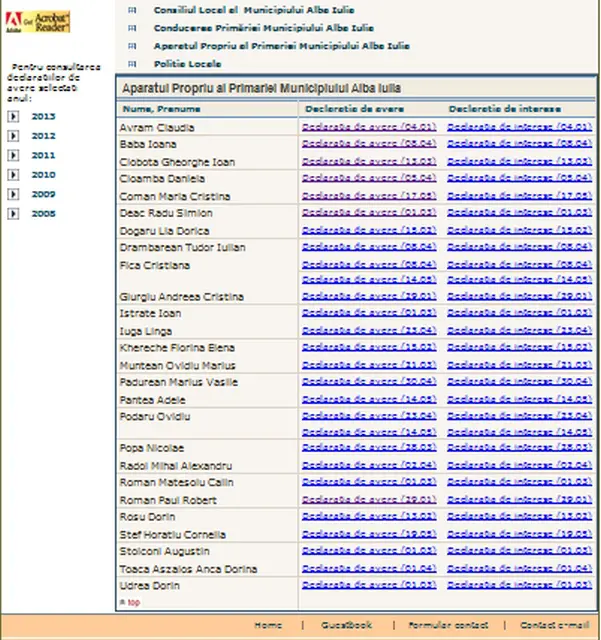Select year 2010 declarations
Viewport: 601px width, 640px height.
click(43, 175)
